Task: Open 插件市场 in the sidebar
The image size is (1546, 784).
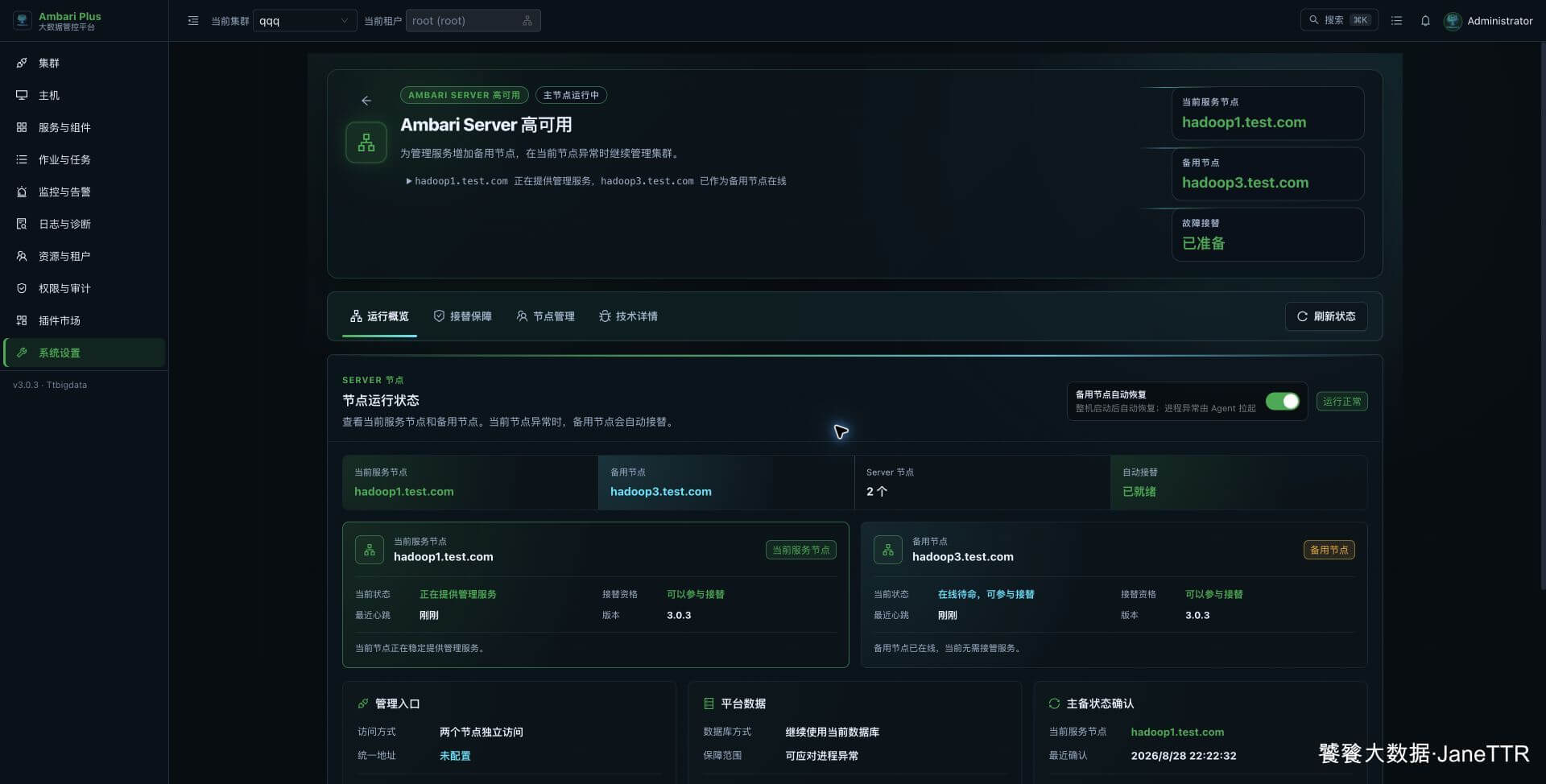Action: tap(84, 320)
